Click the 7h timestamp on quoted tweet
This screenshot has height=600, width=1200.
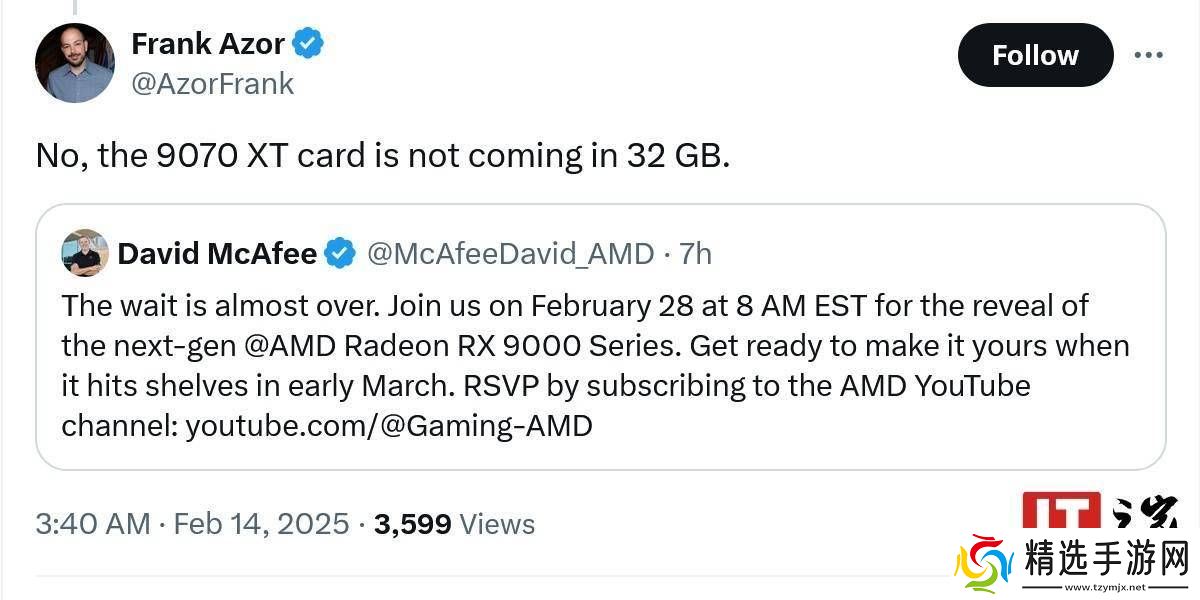point(695,254)
